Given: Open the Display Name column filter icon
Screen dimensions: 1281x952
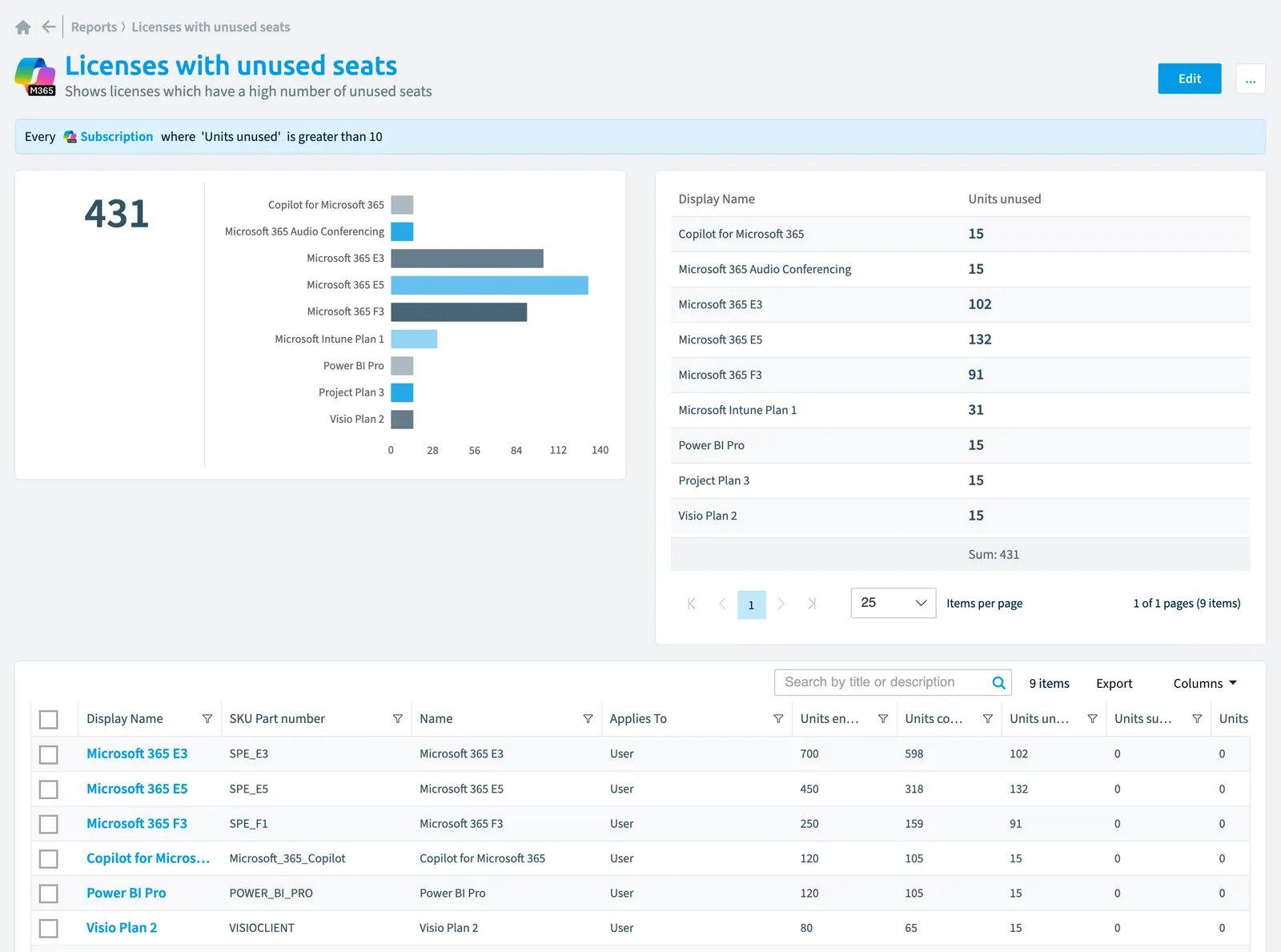Looking at the screenshot, I should (x=207, y=719).
